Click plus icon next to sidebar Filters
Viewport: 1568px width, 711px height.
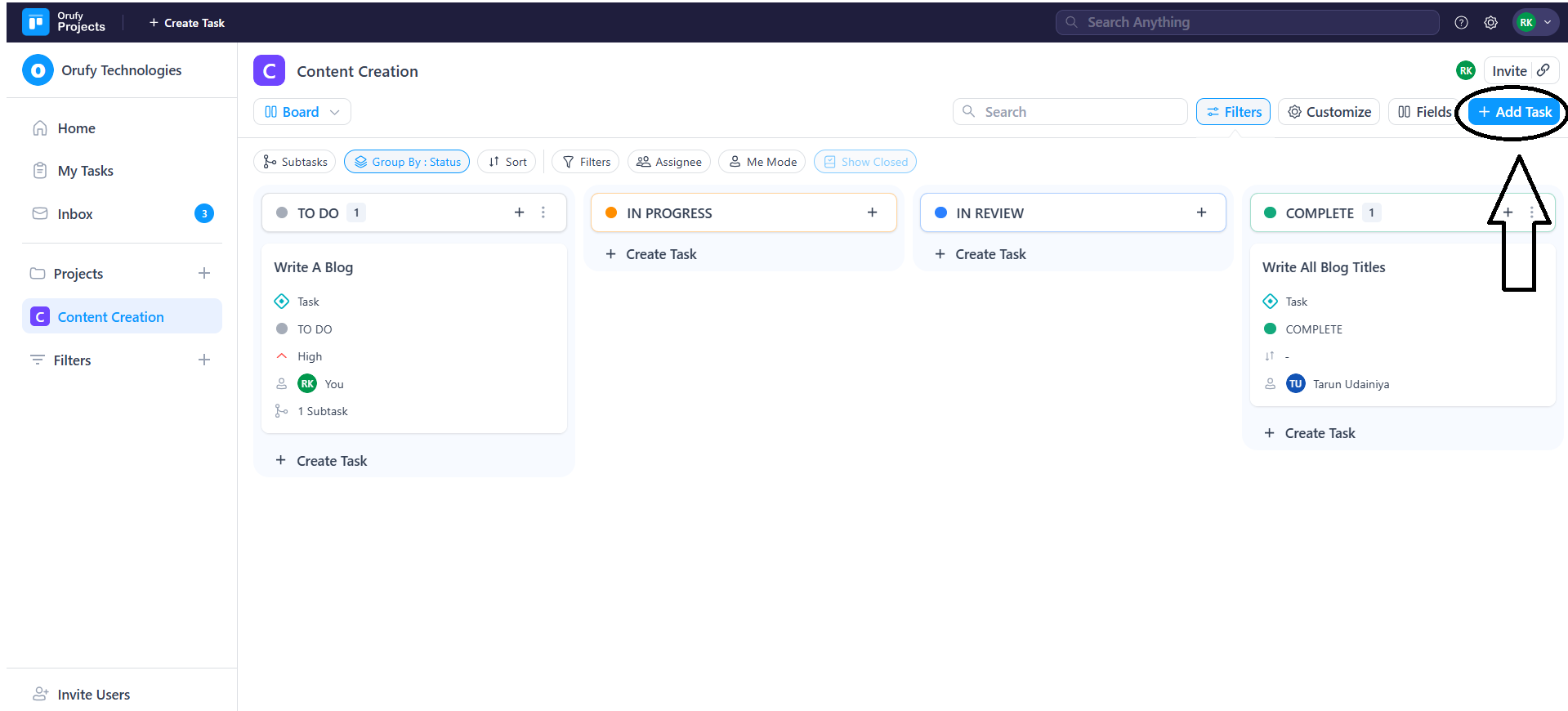coord(204,360)
